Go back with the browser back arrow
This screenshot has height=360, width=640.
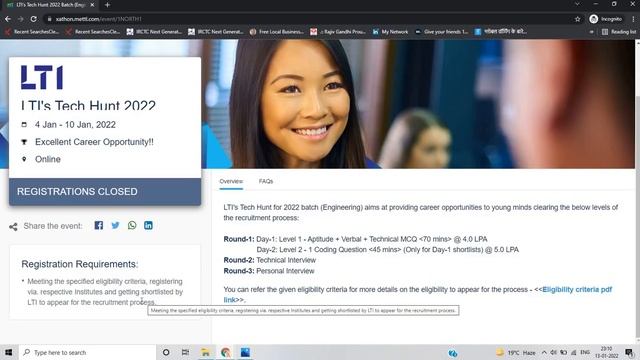click(x=8, y=19)
